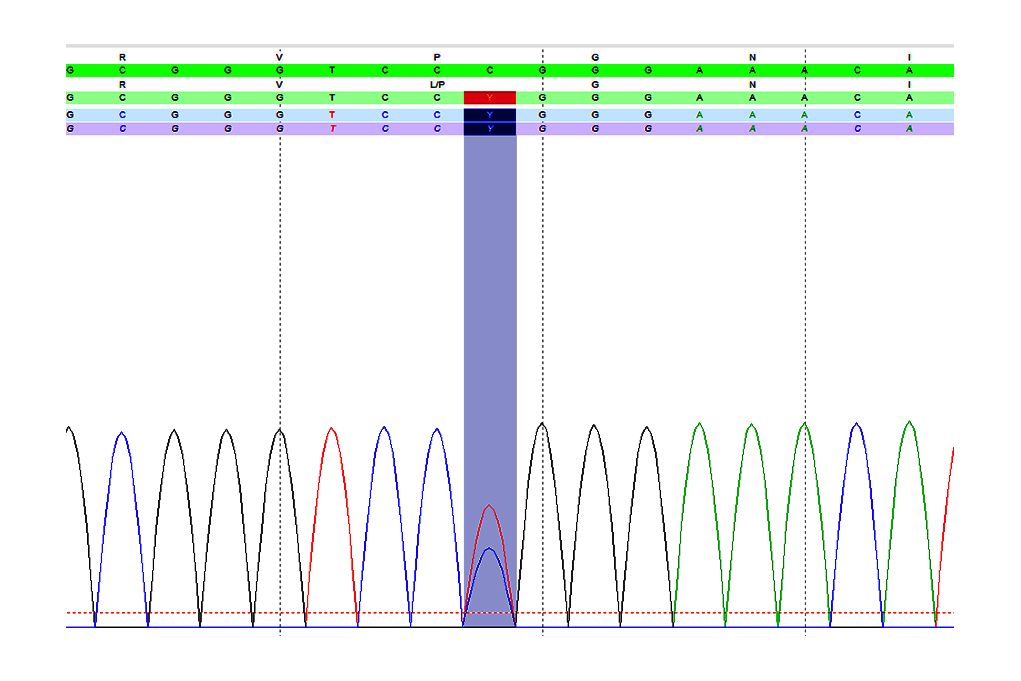Click the amino acid R label in top row
The image size is (1021, 681).
(122, 58)
